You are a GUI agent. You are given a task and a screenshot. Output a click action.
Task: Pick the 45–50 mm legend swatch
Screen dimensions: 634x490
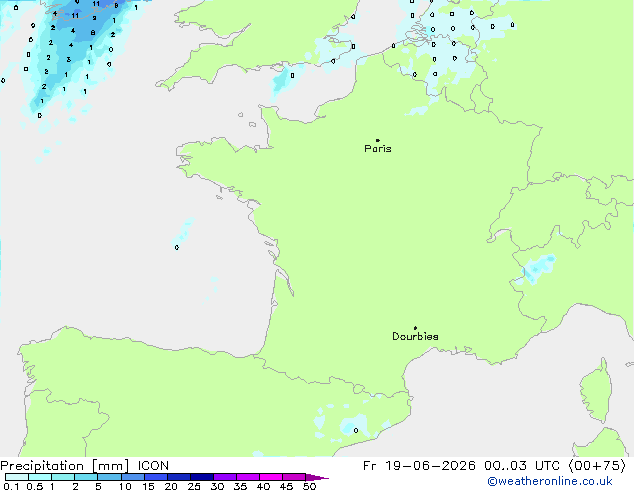point(294,477)
